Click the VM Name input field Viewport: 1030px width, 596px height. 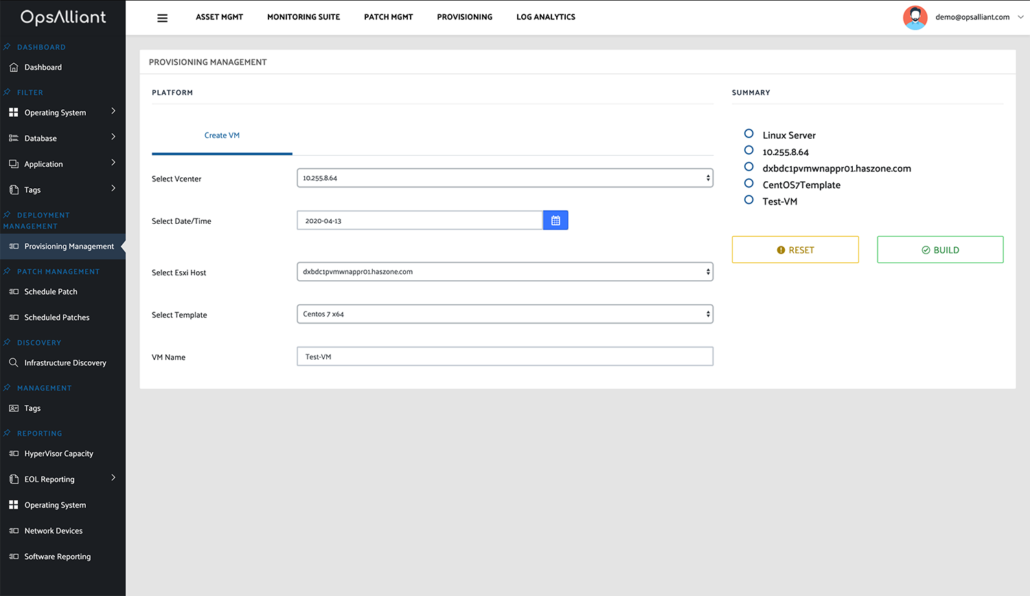(x=505, y=356)
